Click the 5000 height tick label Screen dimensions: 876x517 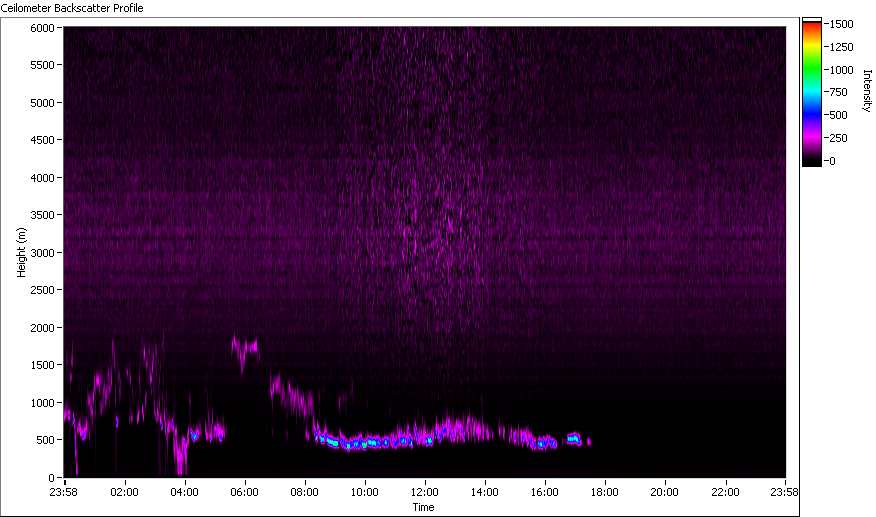pos(42,103)
